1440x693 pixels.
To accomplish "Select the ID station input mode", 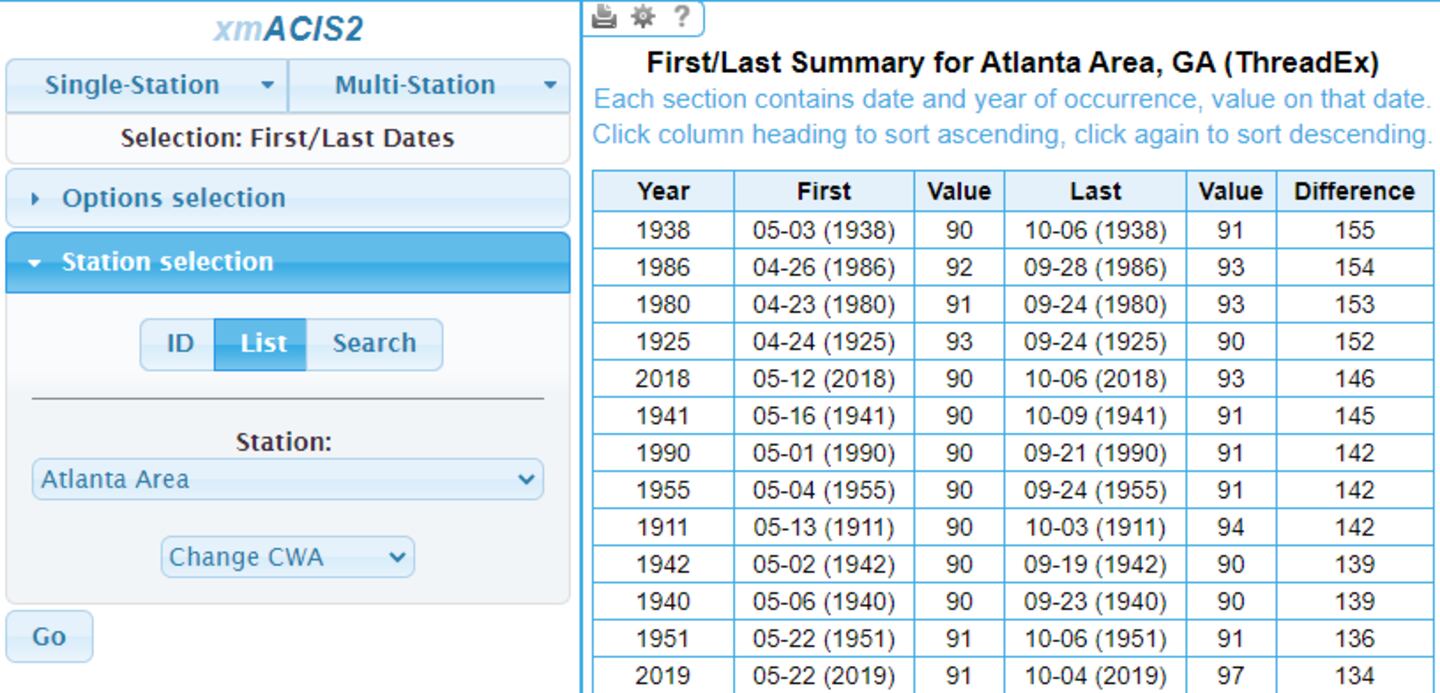I will click(179, 344).
